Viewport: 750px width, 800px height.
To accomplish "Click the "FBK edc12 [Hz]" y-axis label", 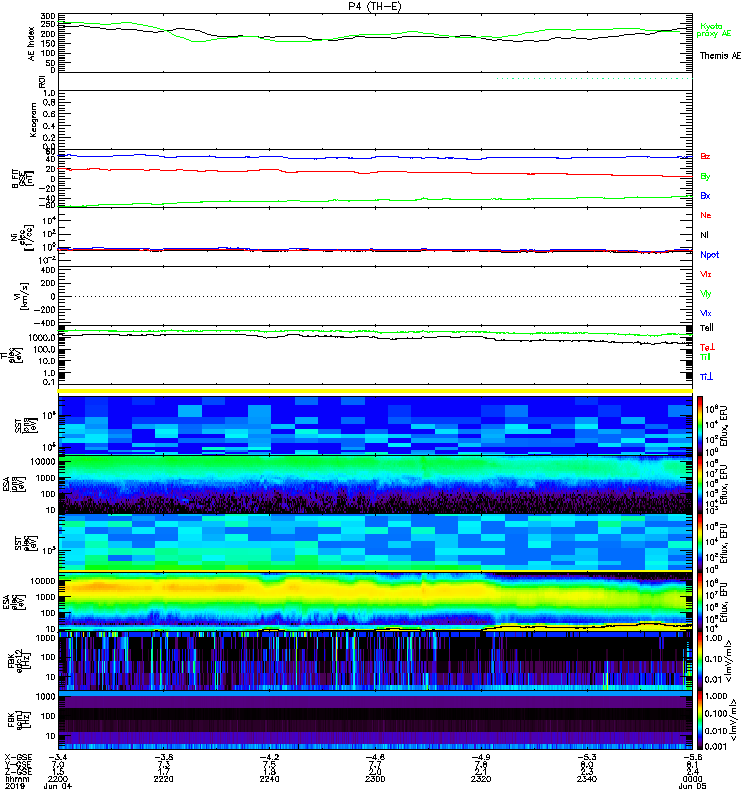I will pyautogui.click(x=19, y=661).
